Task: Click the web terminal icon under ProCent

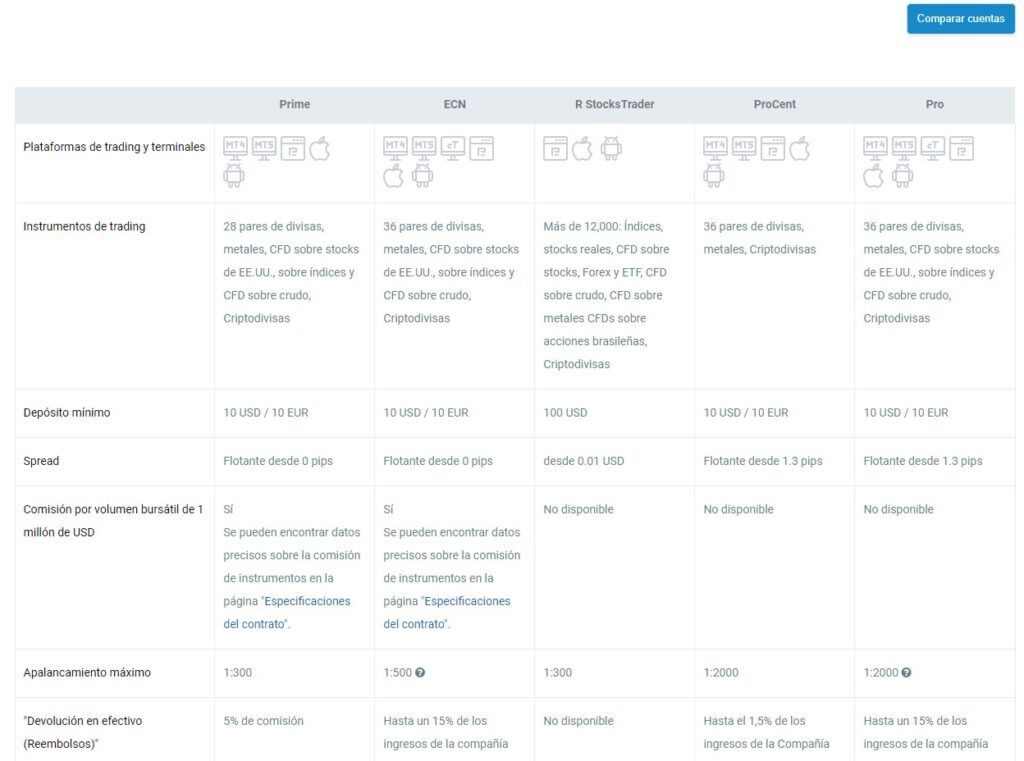Action: point(773,148)
